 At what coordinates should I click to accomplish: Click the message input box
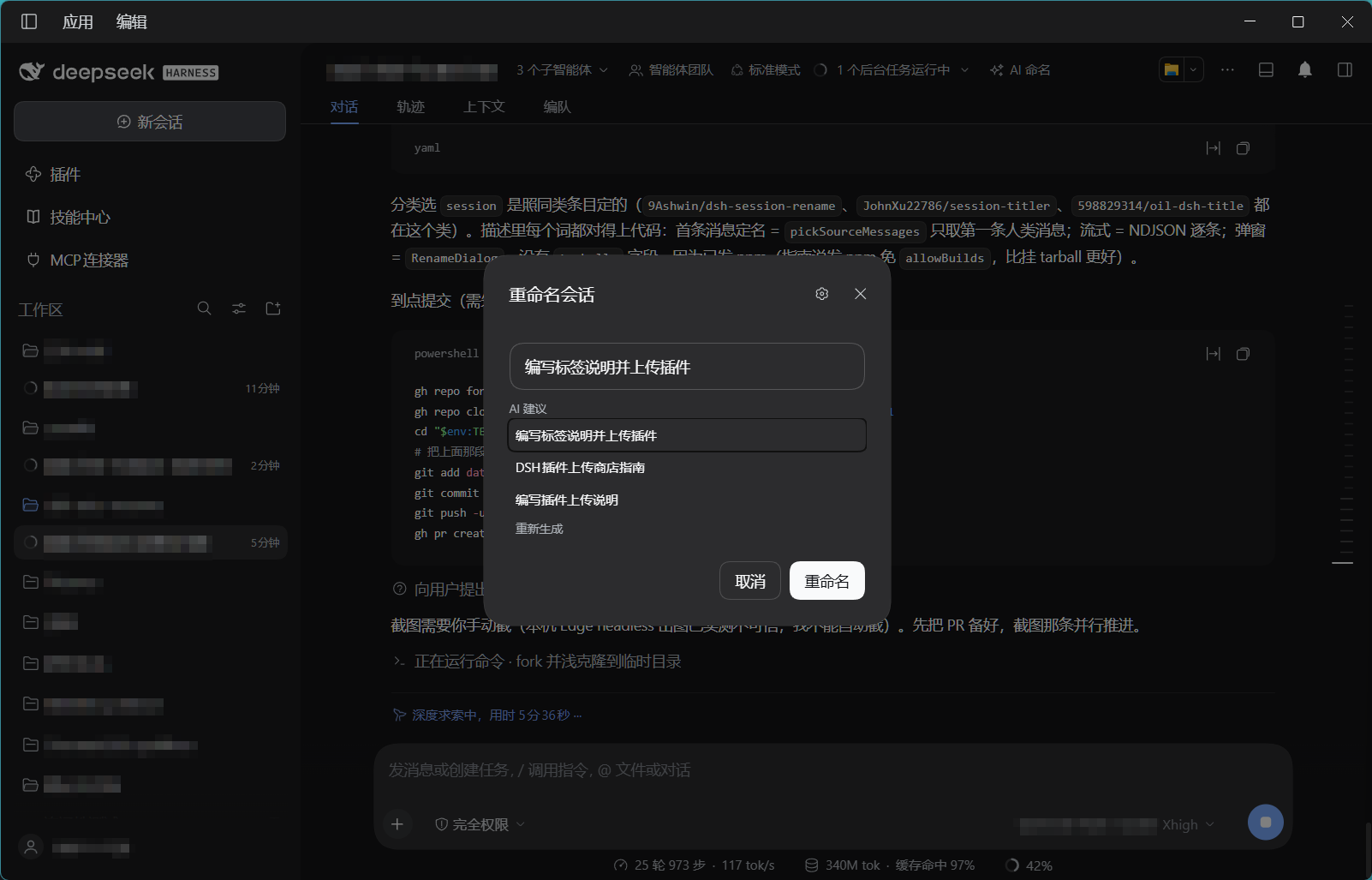[x=832, y=770]
